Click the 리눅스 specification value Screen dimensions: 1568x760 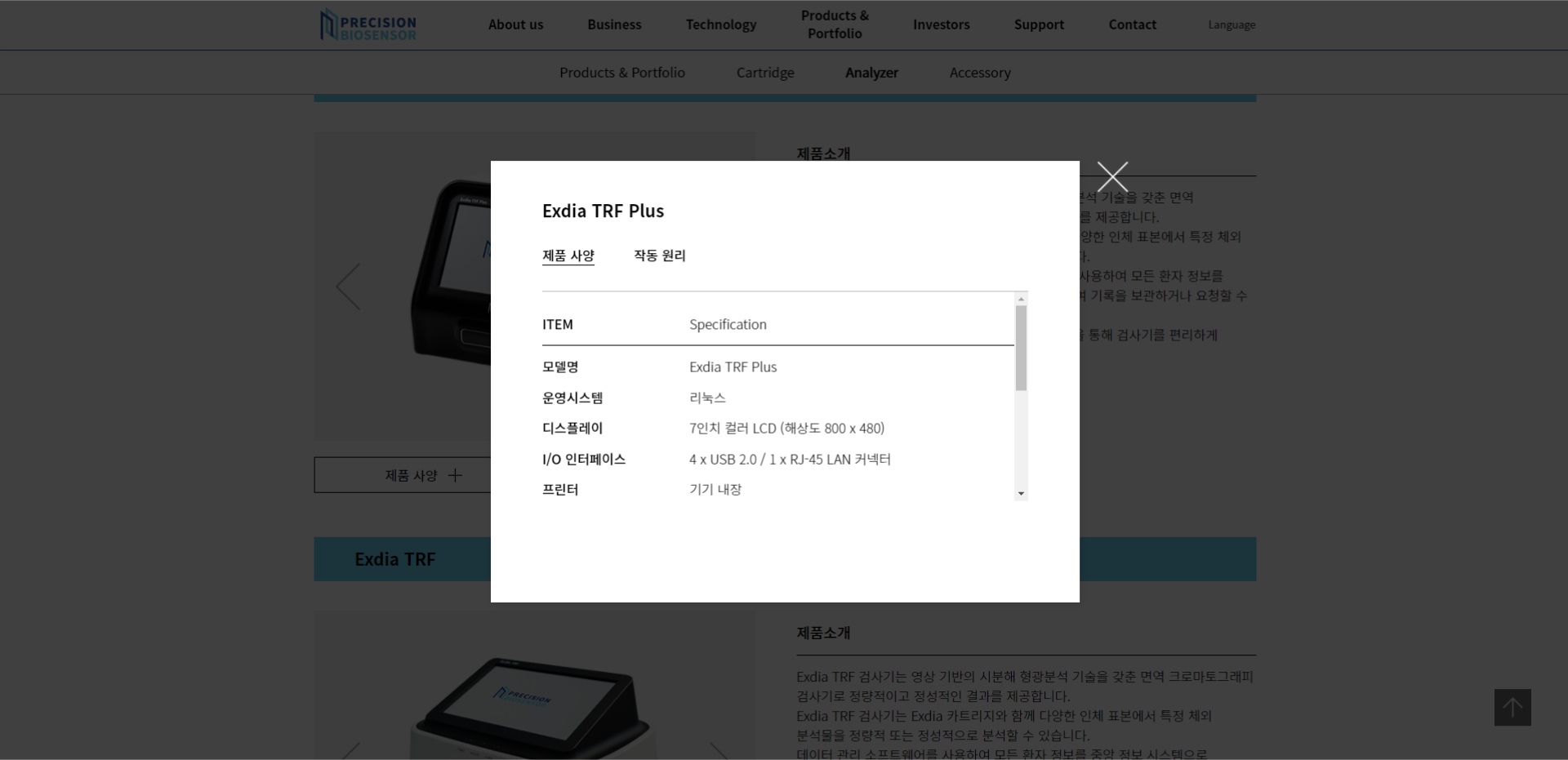click(707, 398)
